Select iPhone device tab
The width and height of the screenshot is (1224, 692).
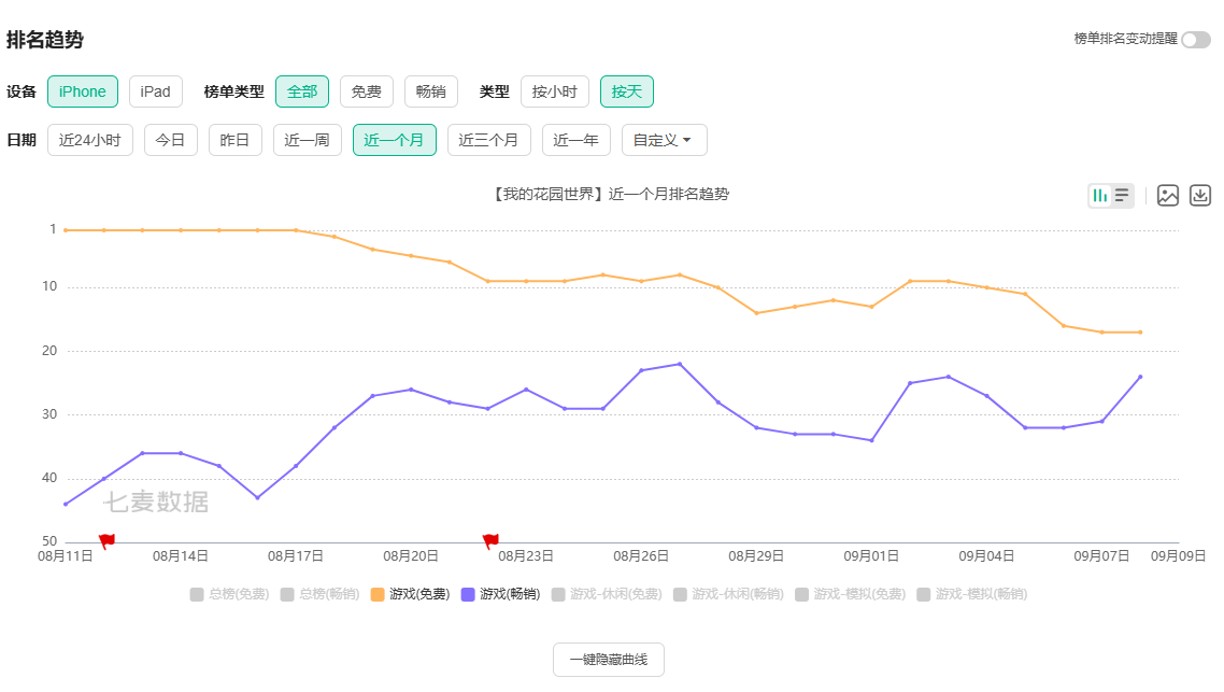point(82,92)
